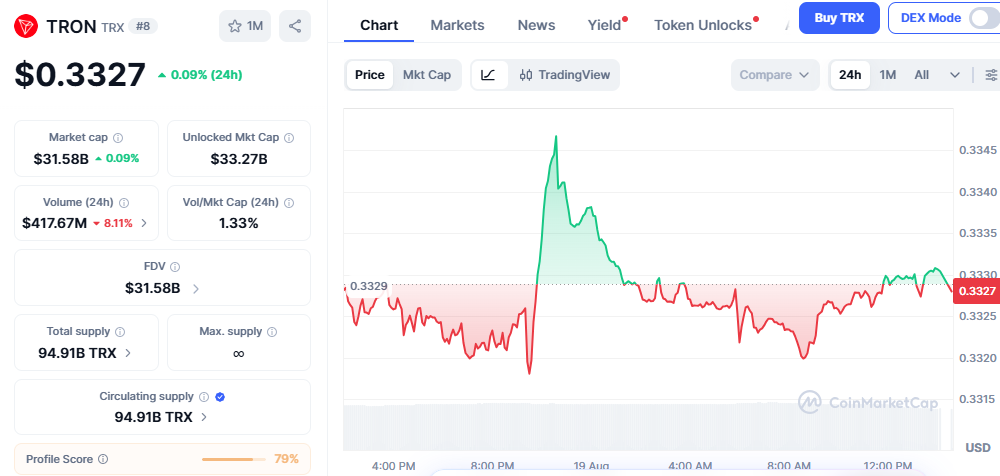Click the infinity Max. supply value
Viewport: 1000px width, 476px height.
click(239, 353)
